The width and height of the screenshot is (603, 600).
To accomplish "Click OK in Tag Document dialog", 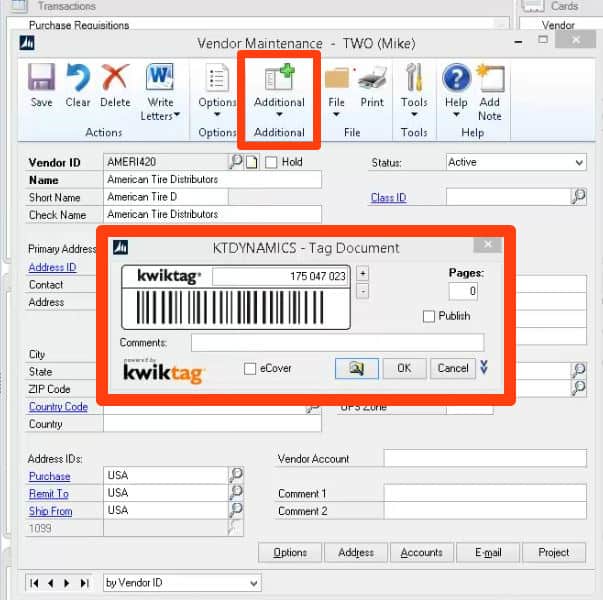I will pyautogui.click(x=405, y=368).
